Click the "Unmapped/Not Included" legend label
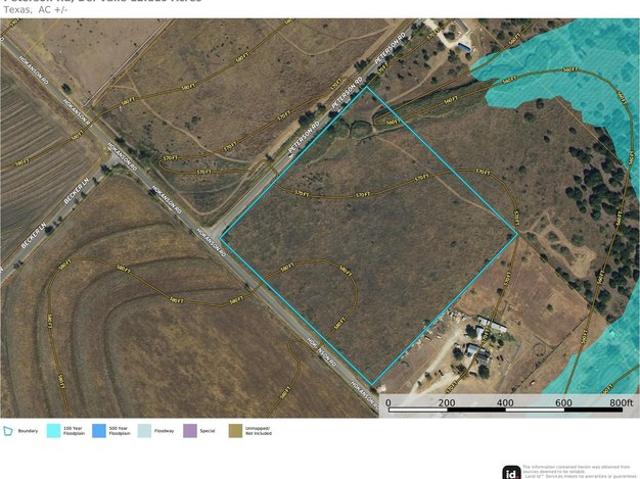The image size is (640, 479). click(x=257, y=431)
